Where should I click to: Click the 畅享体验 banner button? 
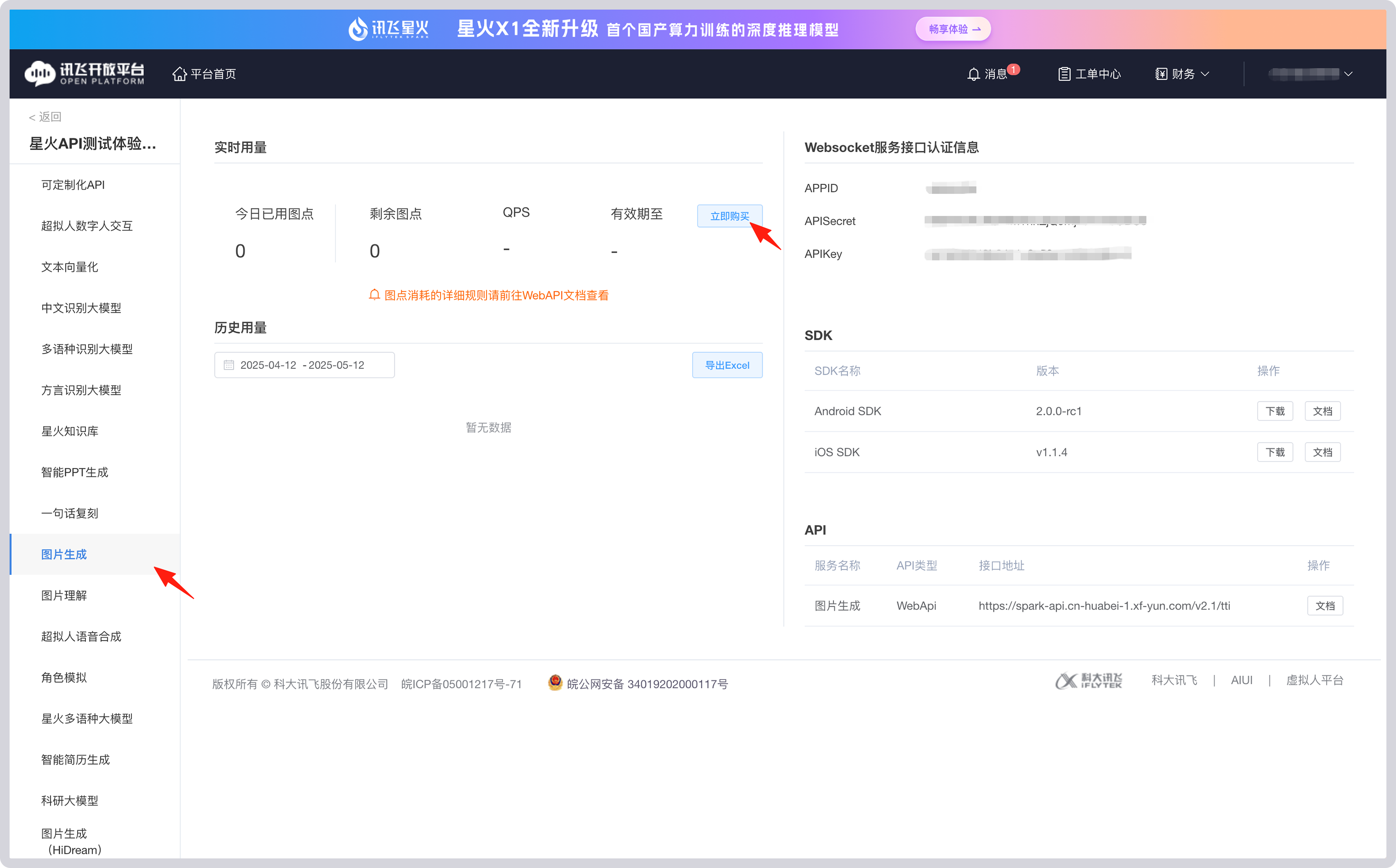pyautogui.click(x=952, y=29)
